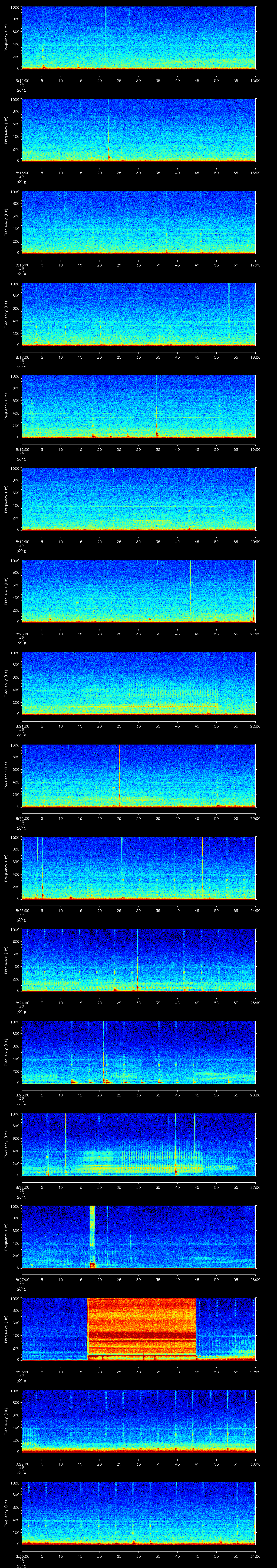Click the spectrogram panel starting at 8:14:00
This screenshot has height=1568, width=277.
[138, 38]
